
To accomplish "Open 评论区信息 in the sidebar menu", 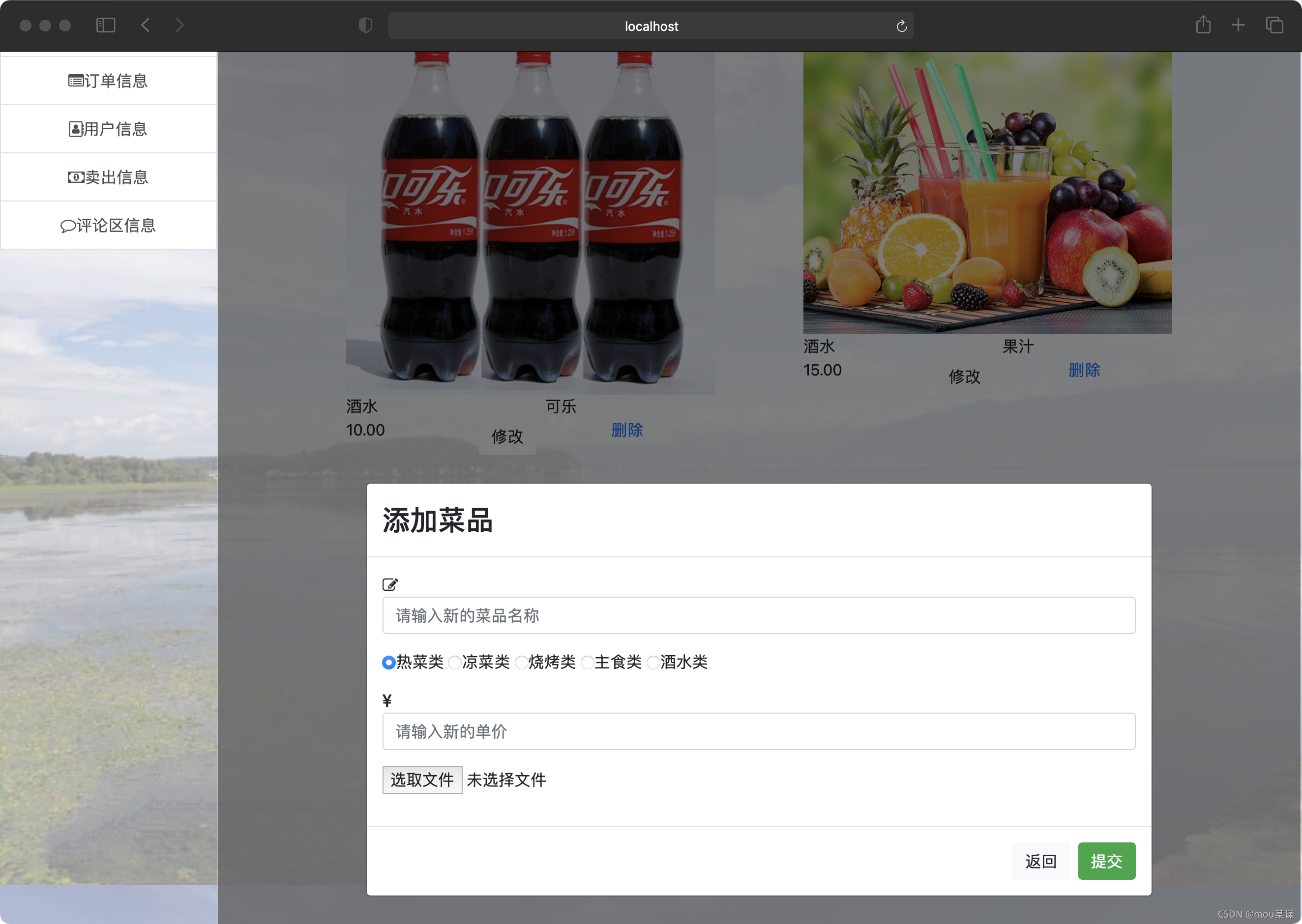I will coord(108,225).
